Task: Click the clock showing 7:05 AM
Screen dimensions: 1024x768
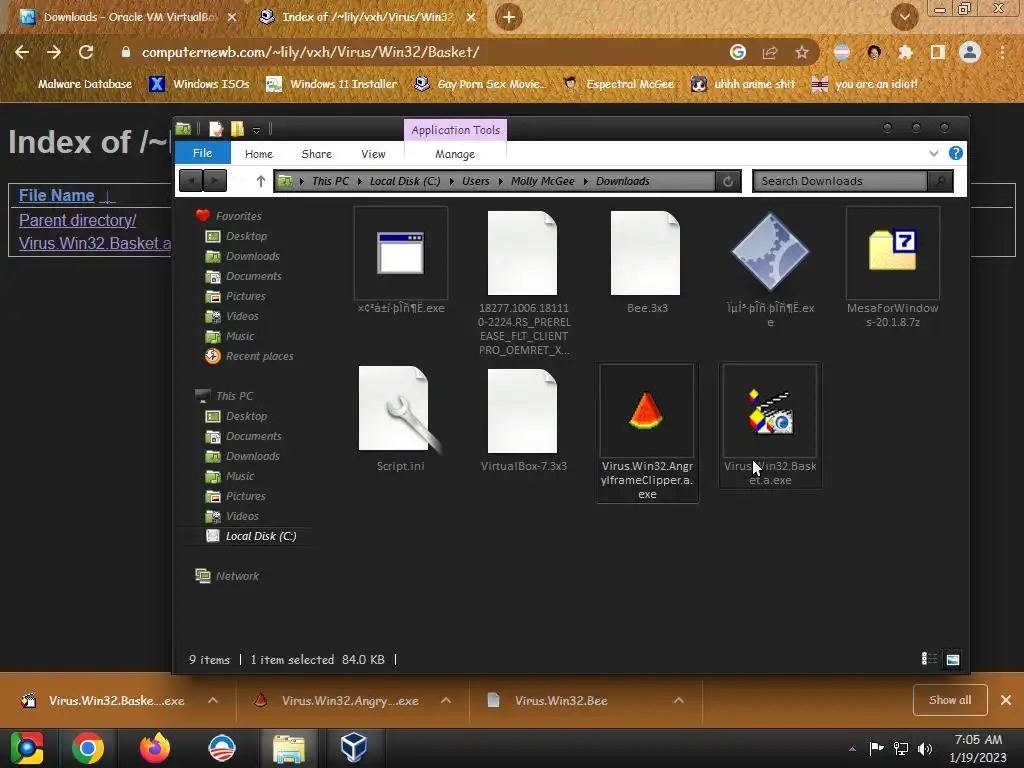Action: (x=978, y=739)
